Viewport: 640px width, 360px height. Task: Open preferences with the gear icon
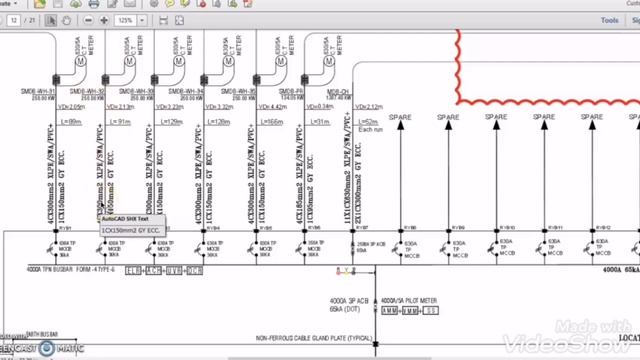coord(154,4)
